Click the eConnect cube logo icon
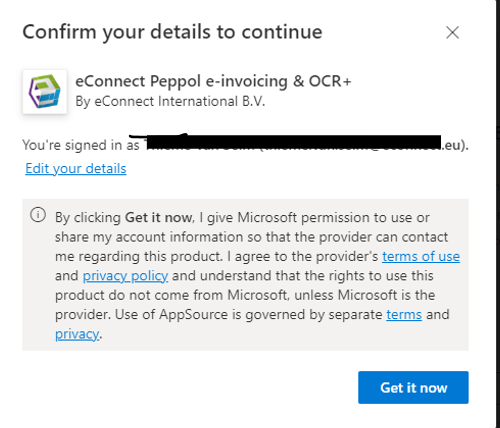 (x=45, y=92)
